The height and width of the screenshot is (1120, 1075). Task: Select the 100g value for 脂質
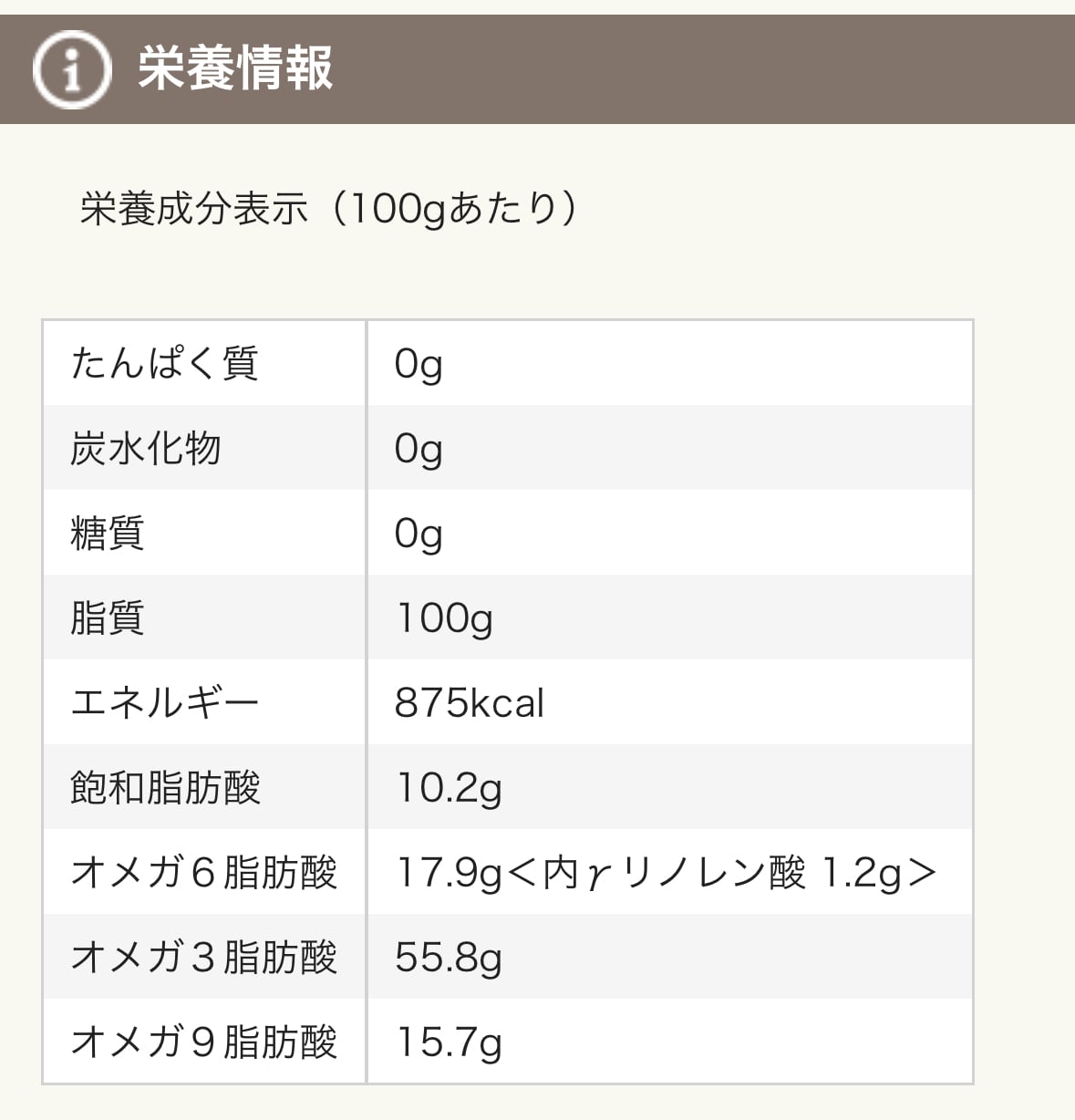coord(444,618)
